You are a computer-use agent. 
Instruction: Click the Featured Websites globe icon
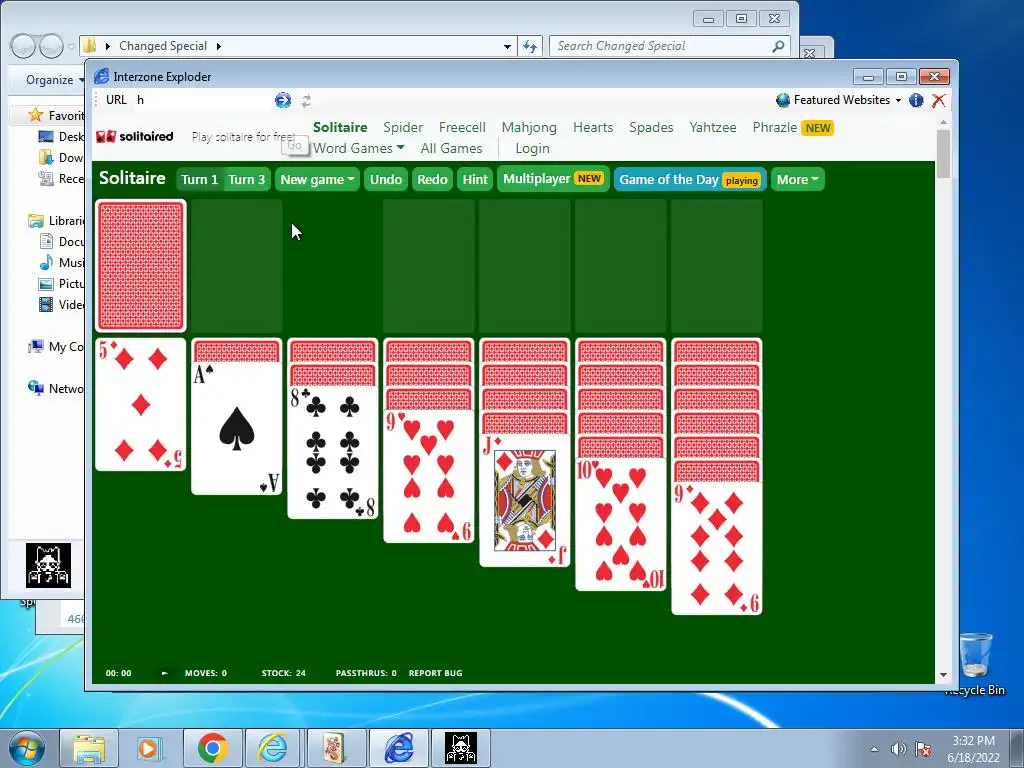pos(783,100)
